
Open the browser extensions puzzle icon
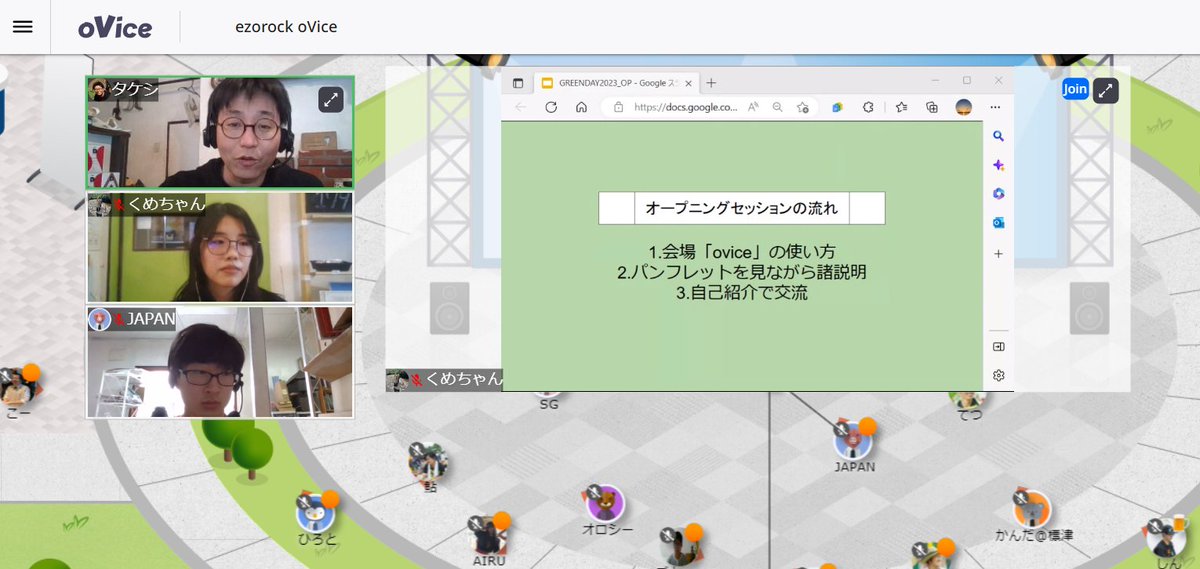click(868, 107)
